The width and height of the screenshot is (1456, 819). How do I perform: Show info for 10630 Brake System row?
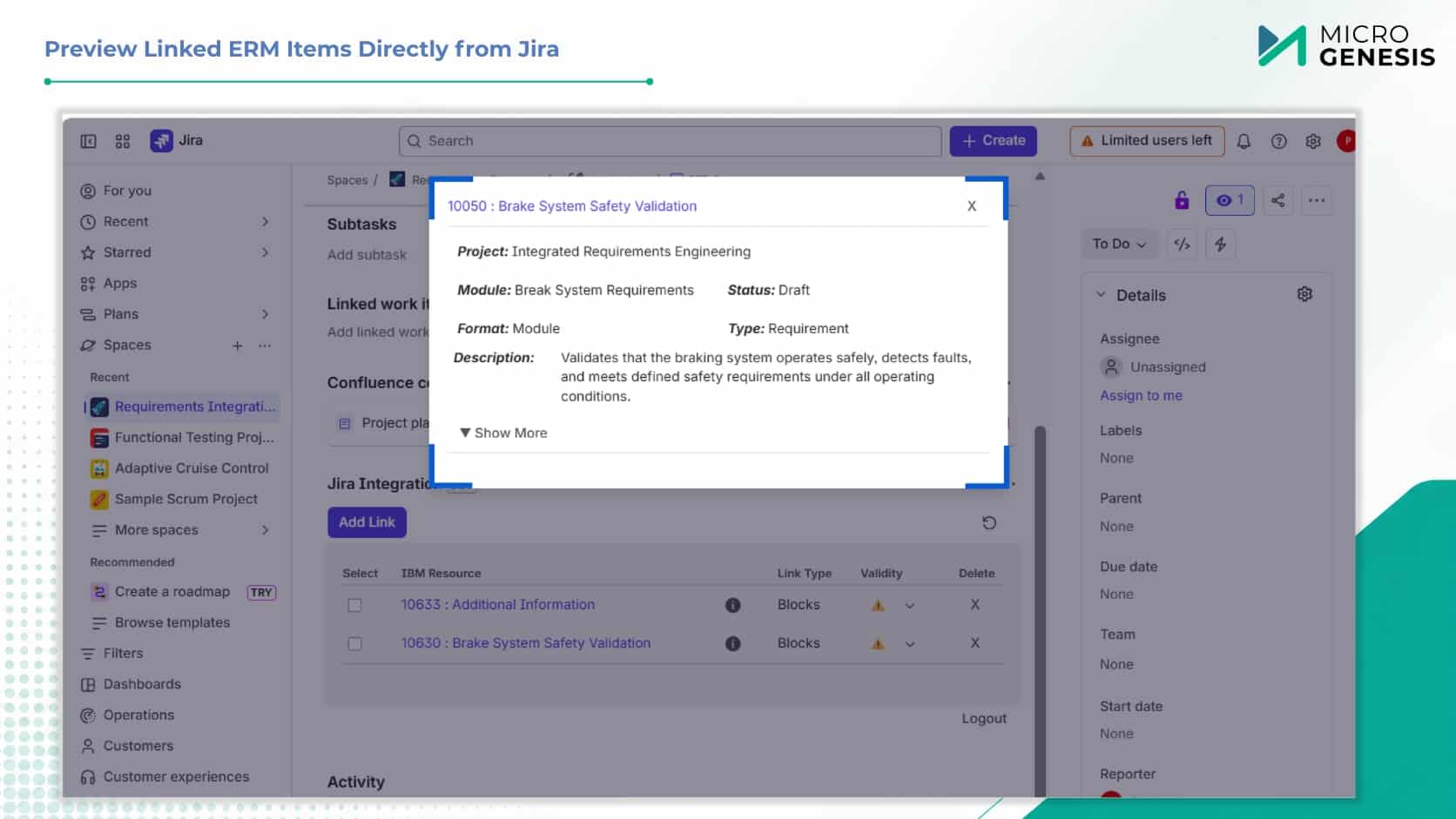coord(733,643)
